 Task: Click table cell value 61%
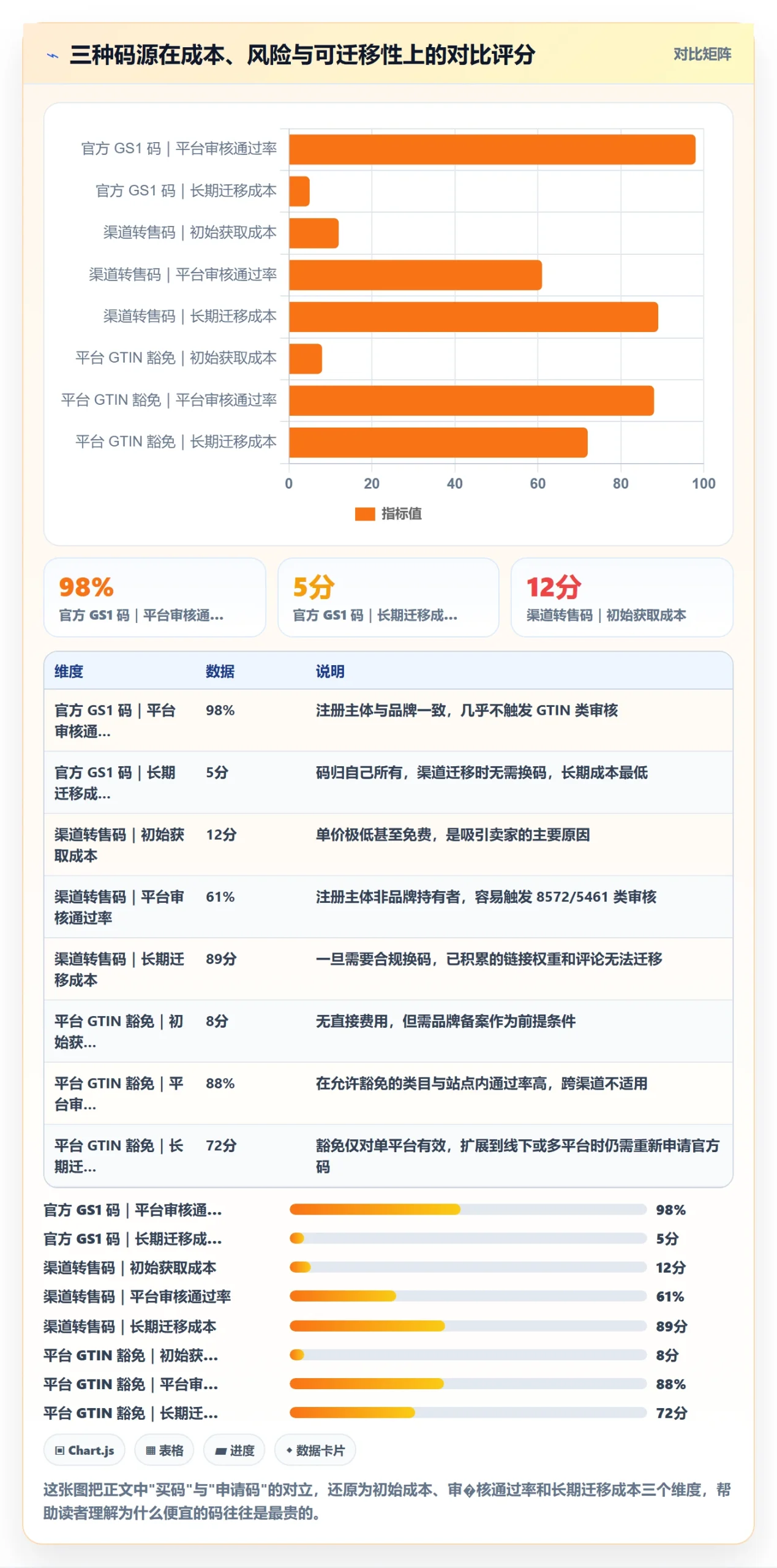click(x=220, y=897)
